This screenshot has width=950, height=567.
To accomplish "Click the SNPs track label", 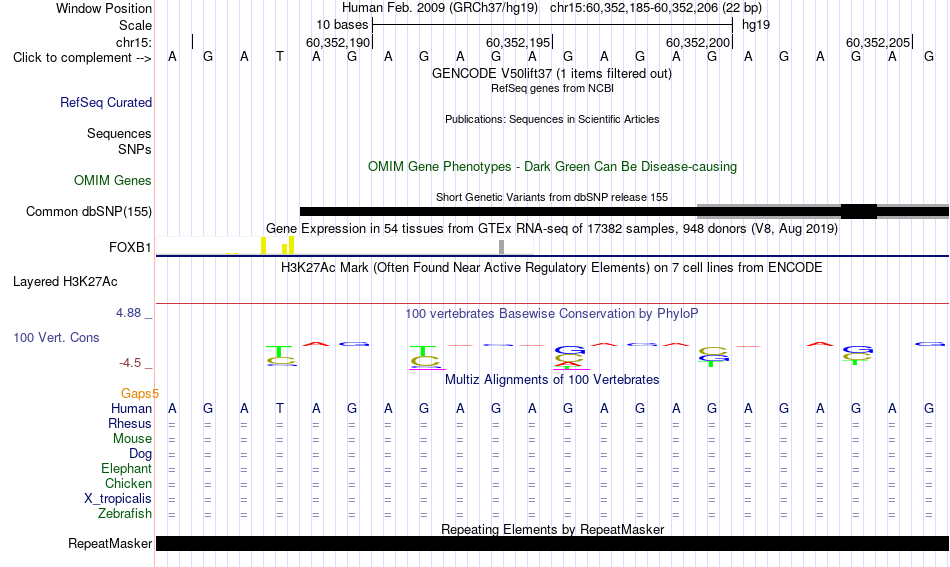I will 135,149.
